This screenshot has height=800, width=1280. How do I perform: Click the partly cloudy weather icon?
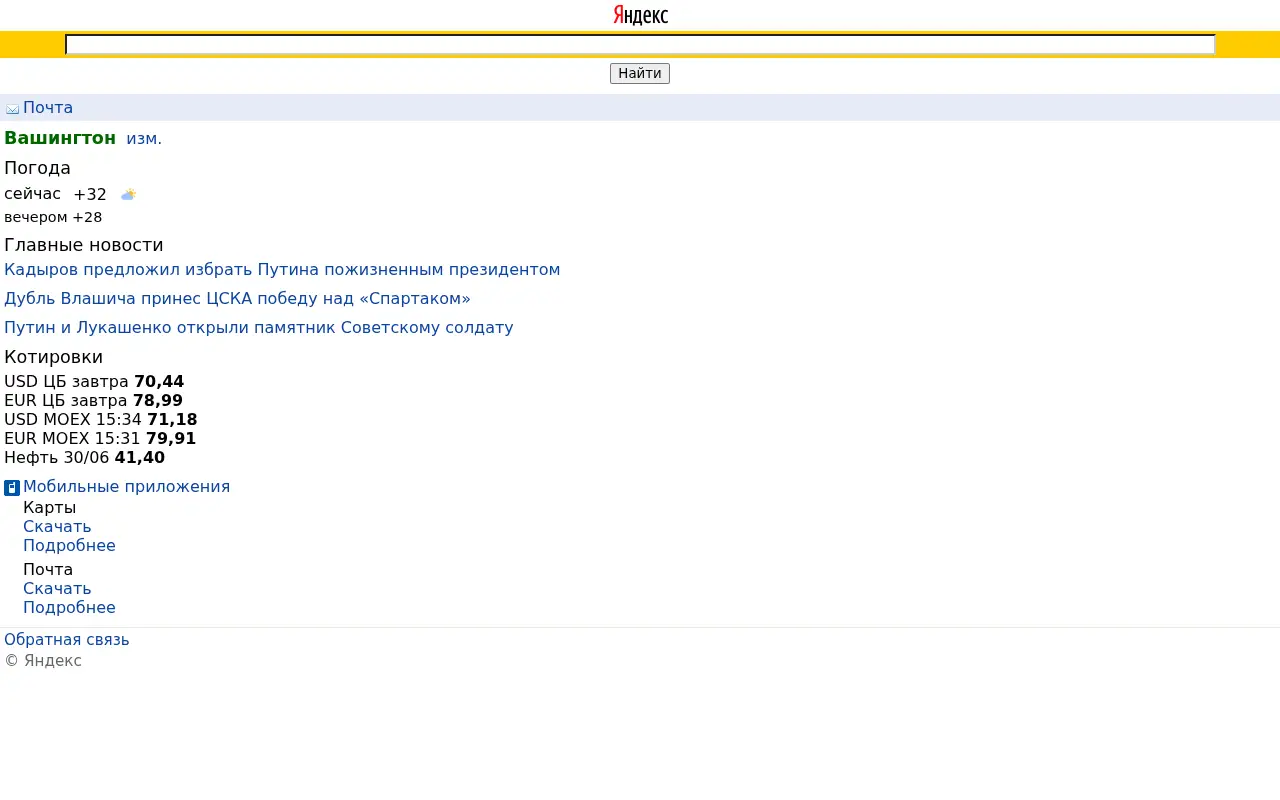tap(128, 194)
